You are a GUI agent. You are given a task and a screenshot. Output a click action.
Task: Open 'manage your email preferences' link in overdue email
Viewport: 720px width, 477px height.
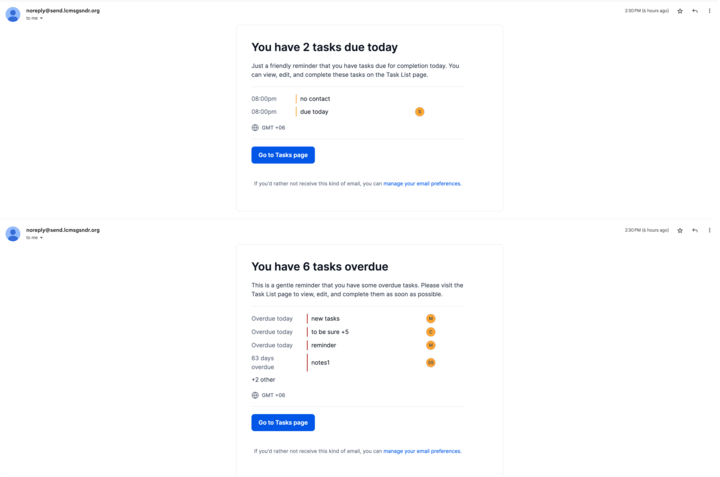(422, 451)
